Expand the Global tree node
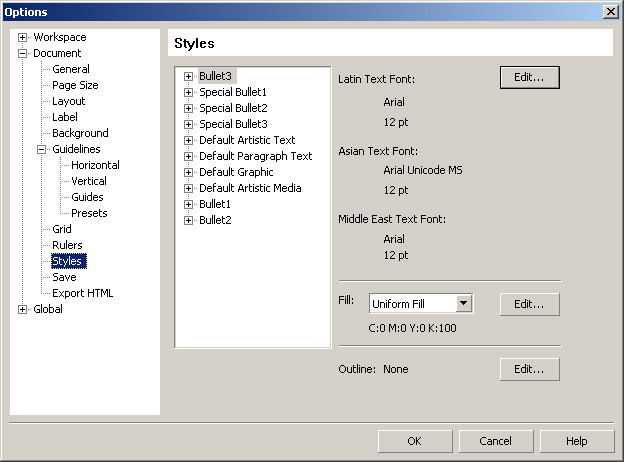 (x=22, y=310)
